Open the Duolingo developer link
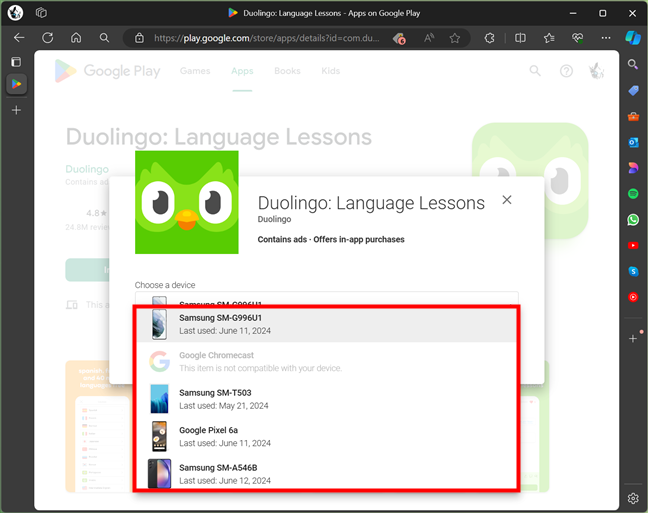 tap(87, 169)
